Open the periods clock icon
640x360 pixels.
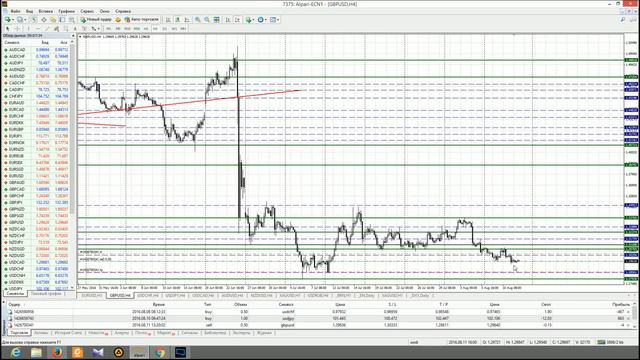(260, 20)
